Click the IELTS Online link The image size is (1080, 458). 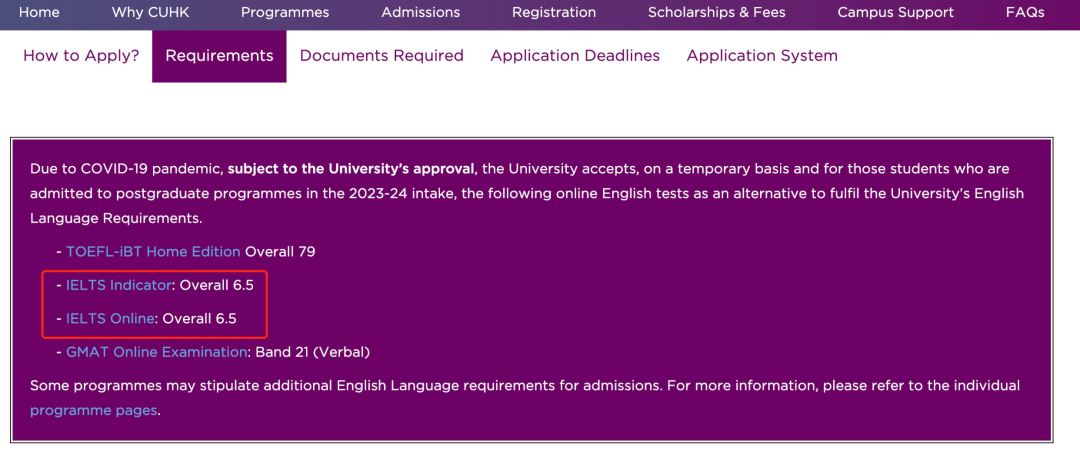(x=110, y=319)
